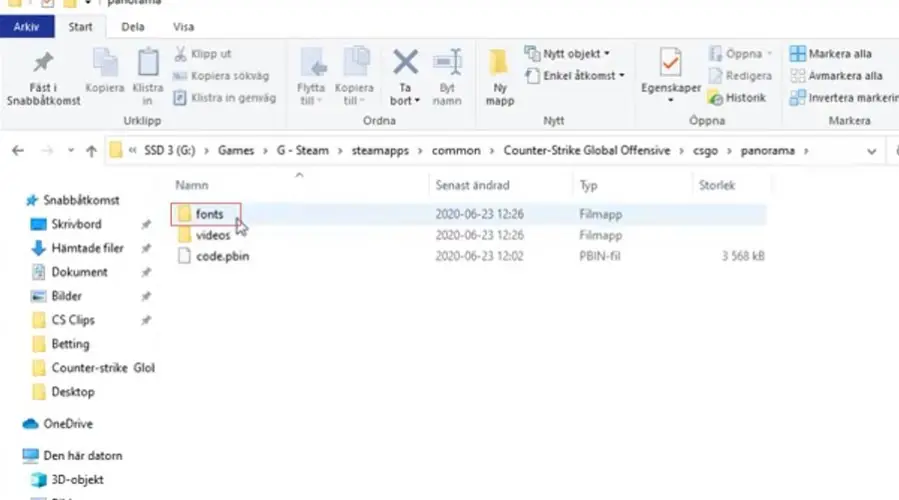This screenshot has height=500, width=899.
Task: Open the Dela ribbon tab
Action: (133, 27)
